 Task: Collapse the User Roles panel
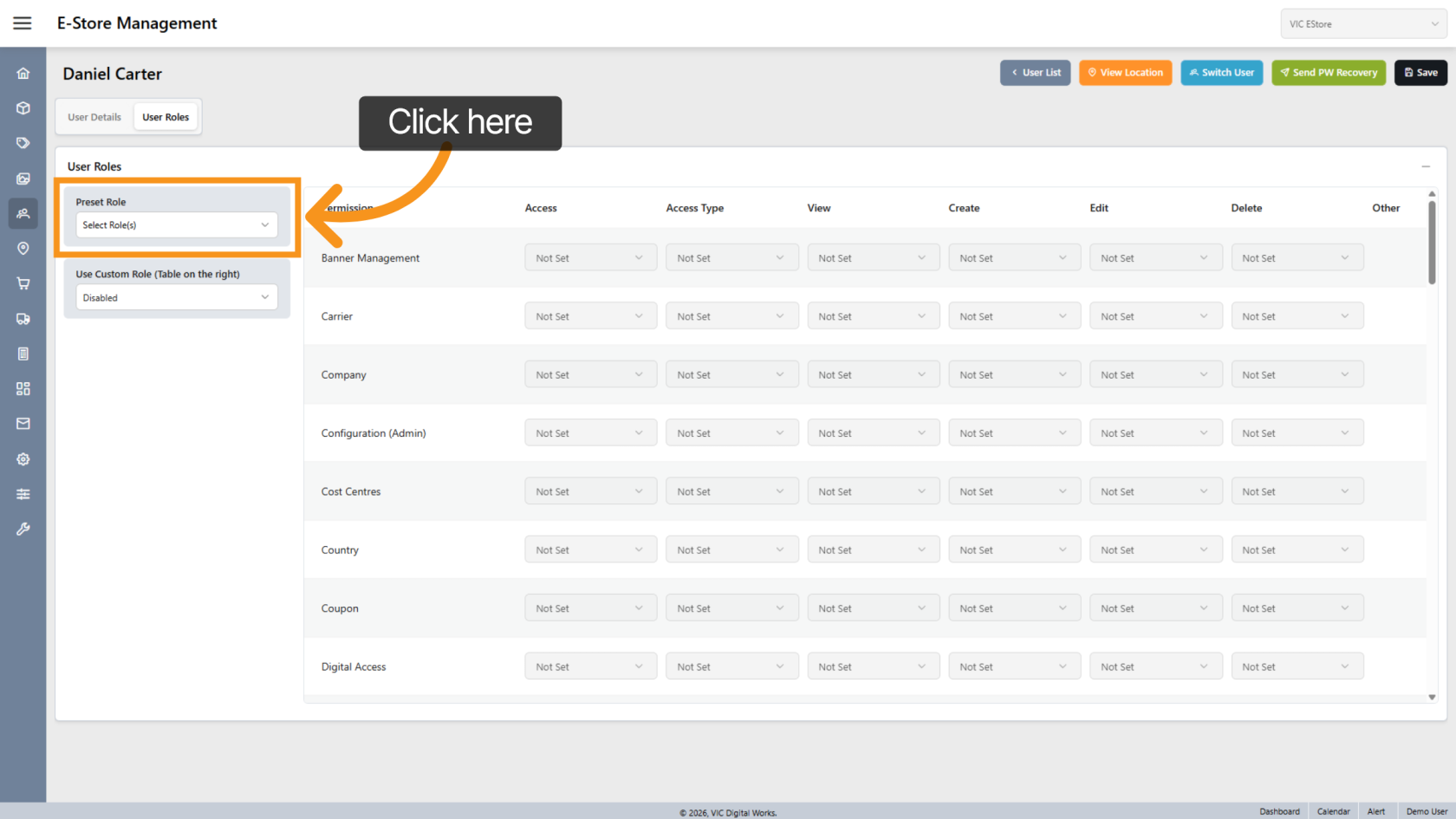click(1426, 166)
